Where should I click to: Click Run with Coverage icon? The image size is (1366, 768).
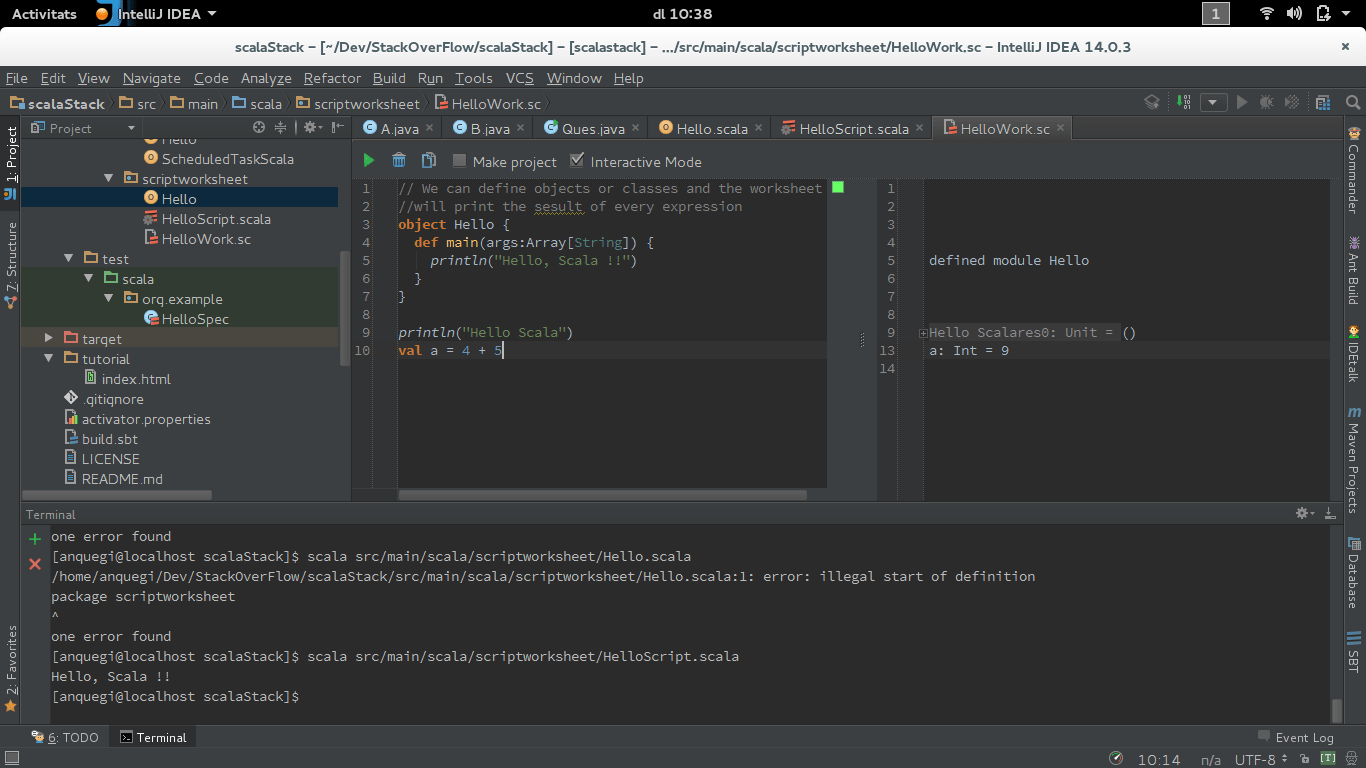coord(1292,102)
